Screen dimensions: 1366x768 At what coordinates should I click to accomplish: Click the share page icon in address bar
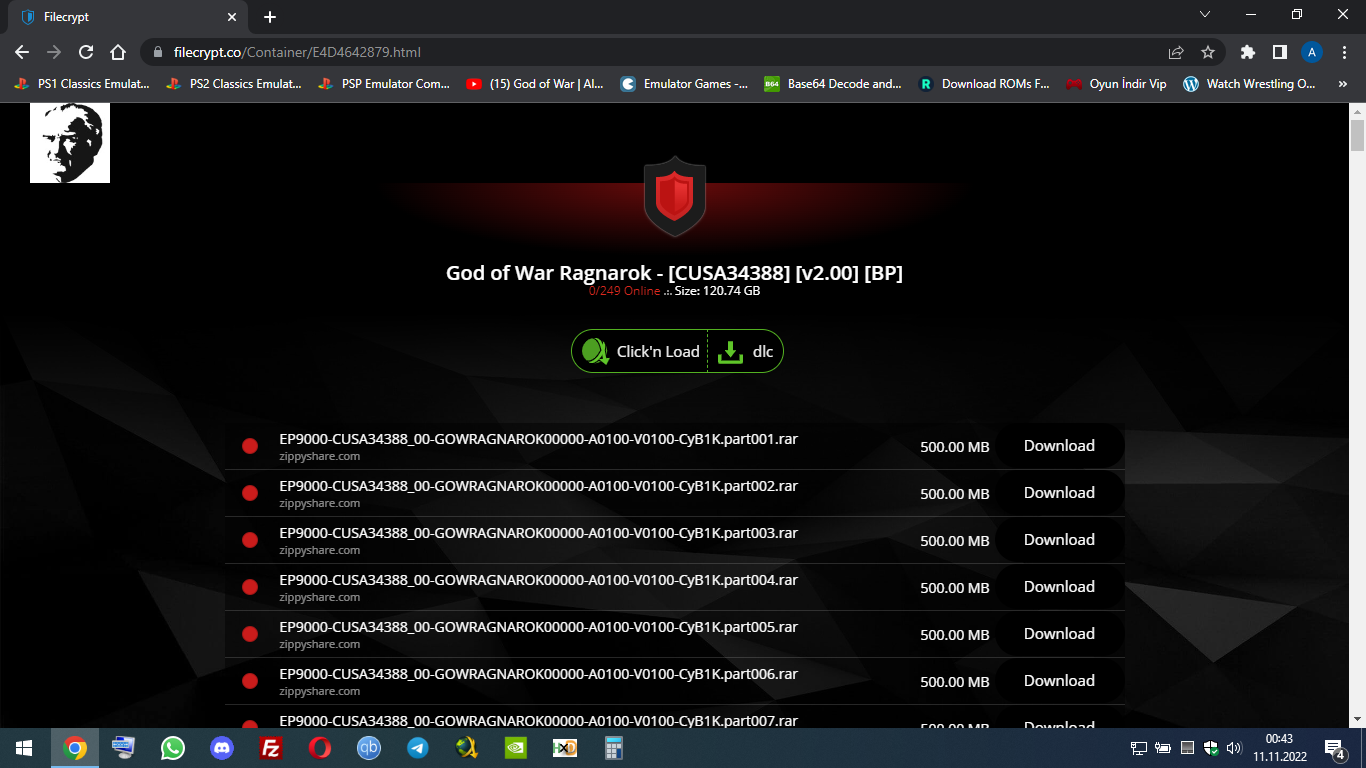(1176, 52)
